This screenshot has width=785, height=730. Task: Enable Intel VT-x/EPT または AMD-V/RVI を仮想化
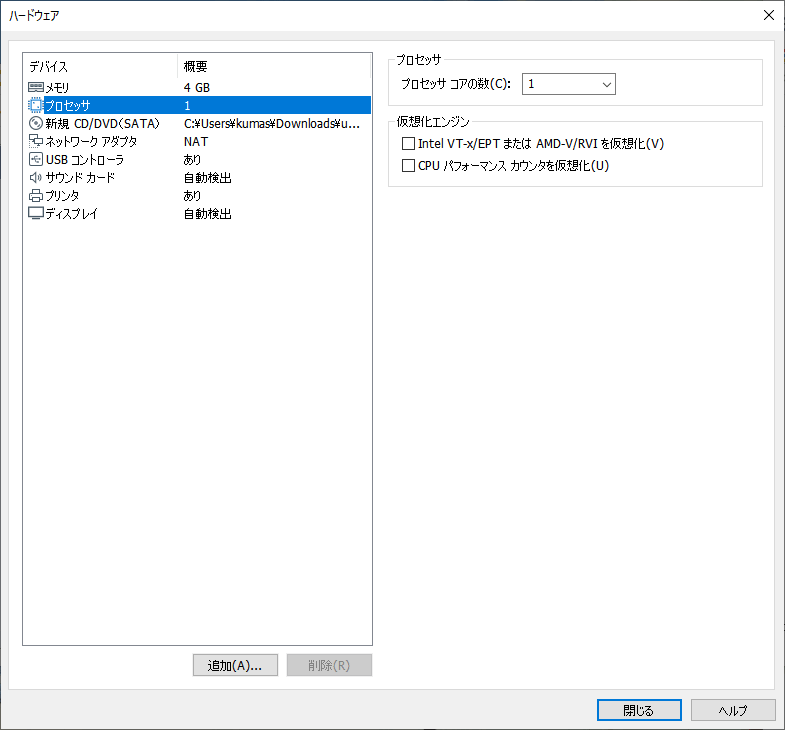[x=409, y=144]
